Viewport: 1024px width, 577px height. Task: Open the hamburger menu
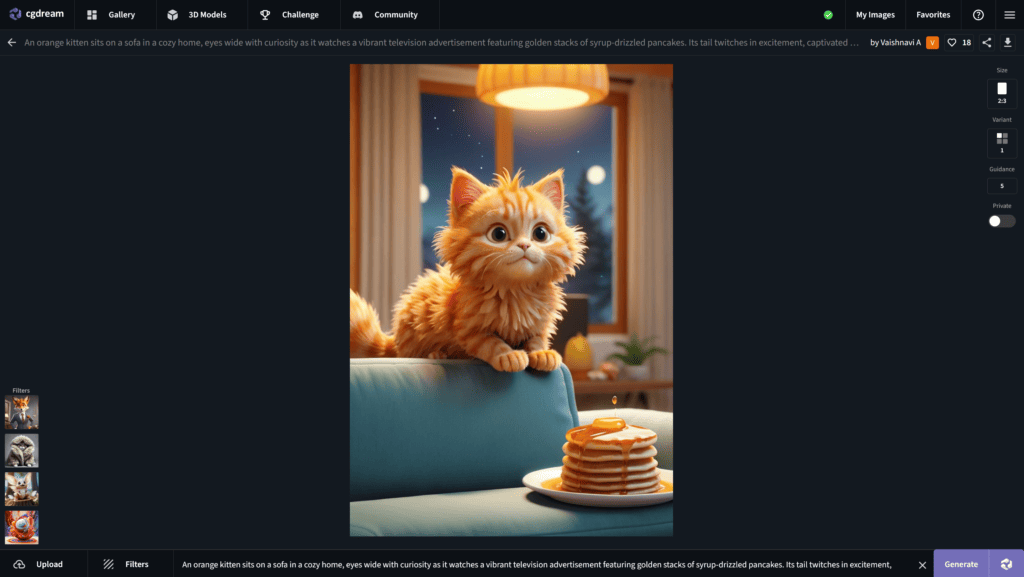(x=1009, y=15)
